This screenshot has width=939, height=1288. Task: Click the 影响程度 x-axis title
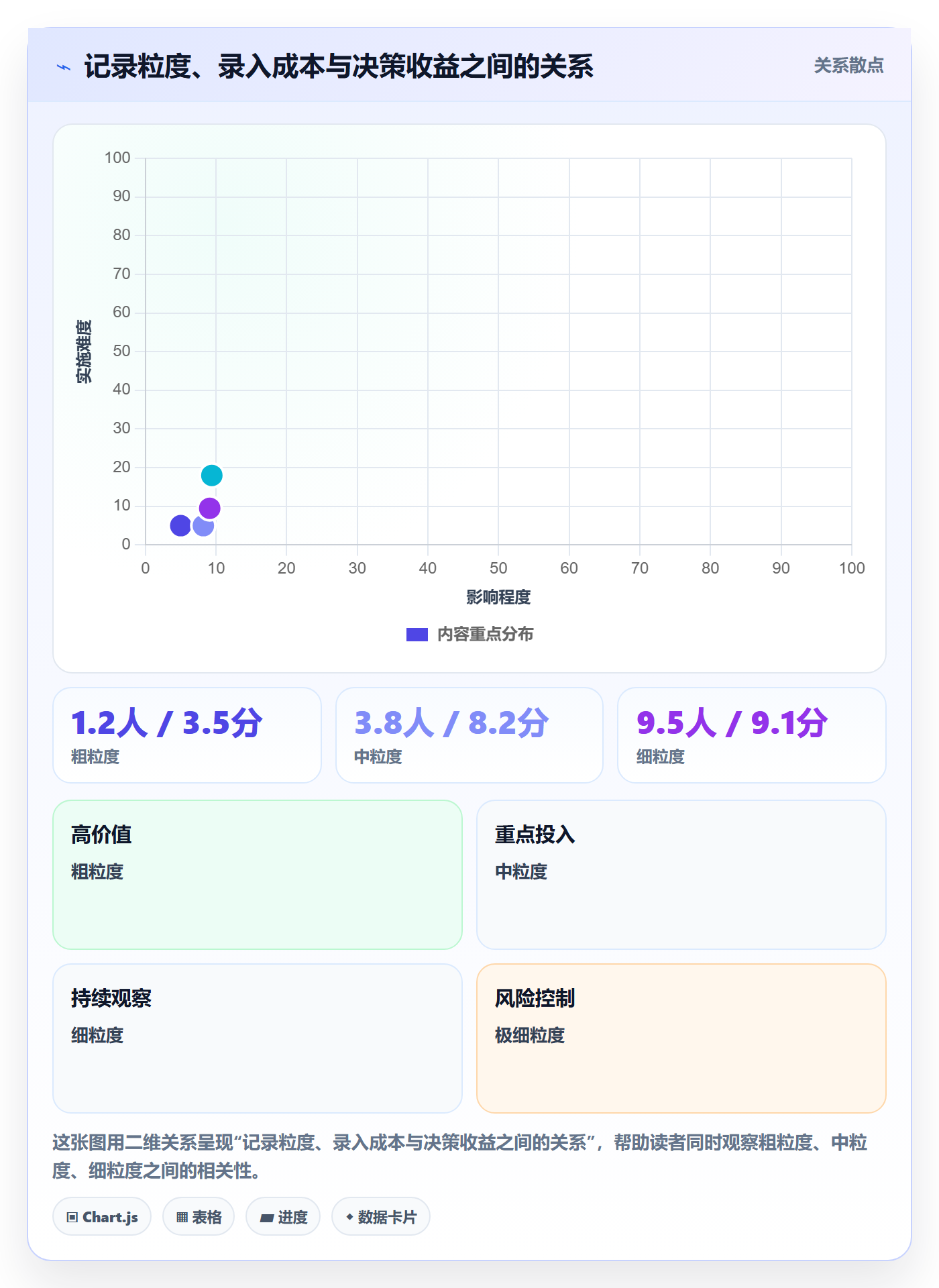tap(498, 597)
